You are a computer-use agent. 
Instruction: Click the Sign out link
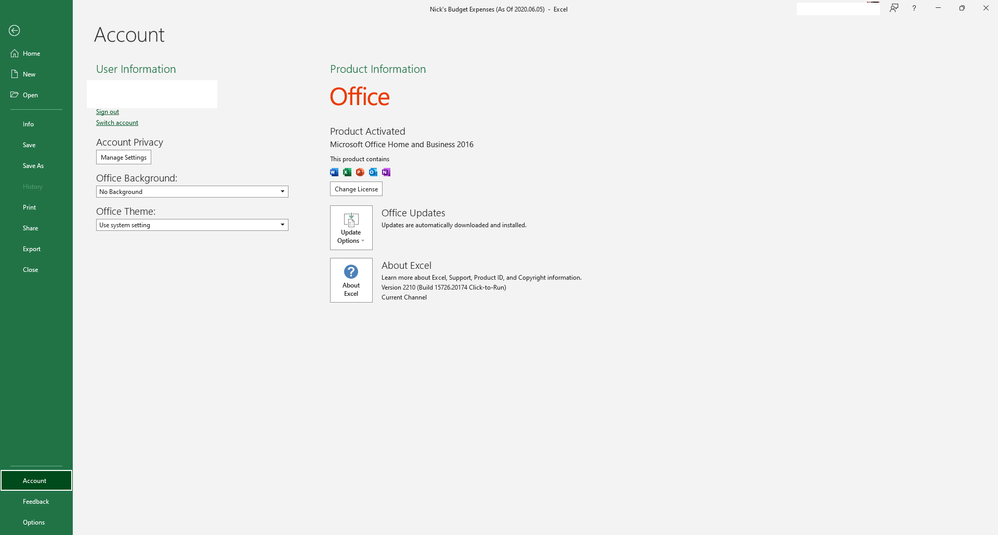(x=108, y=112)
